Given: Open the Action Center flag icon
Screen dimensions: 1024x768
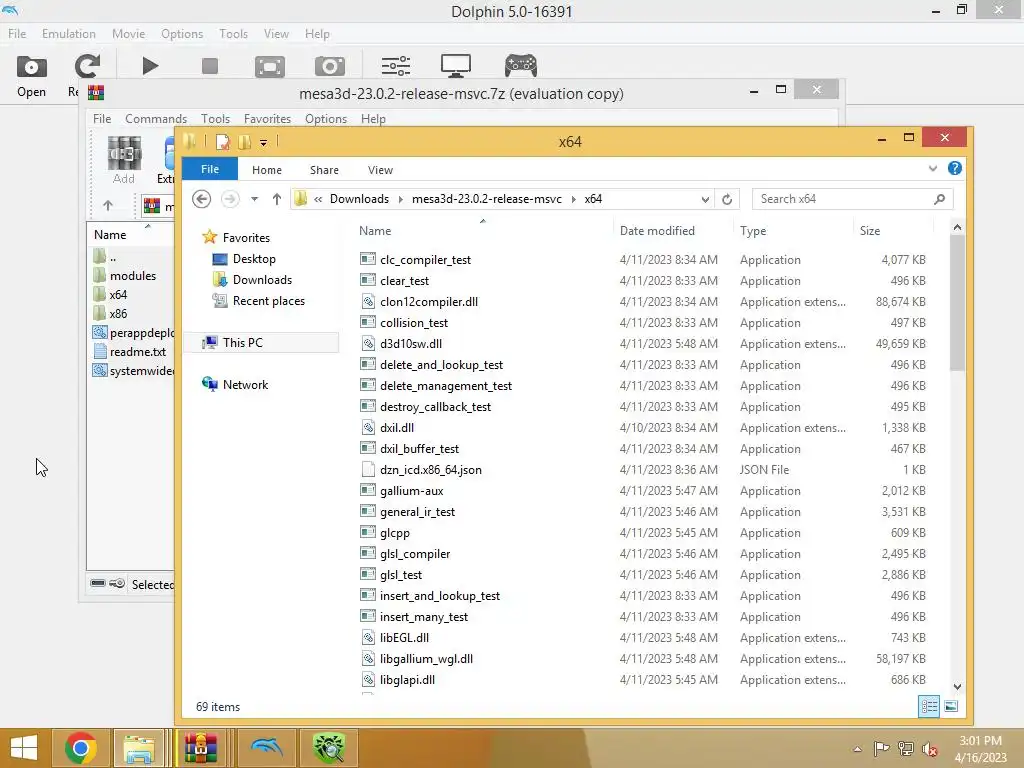Looking at the screenshot, I should (x=882, y=748).
